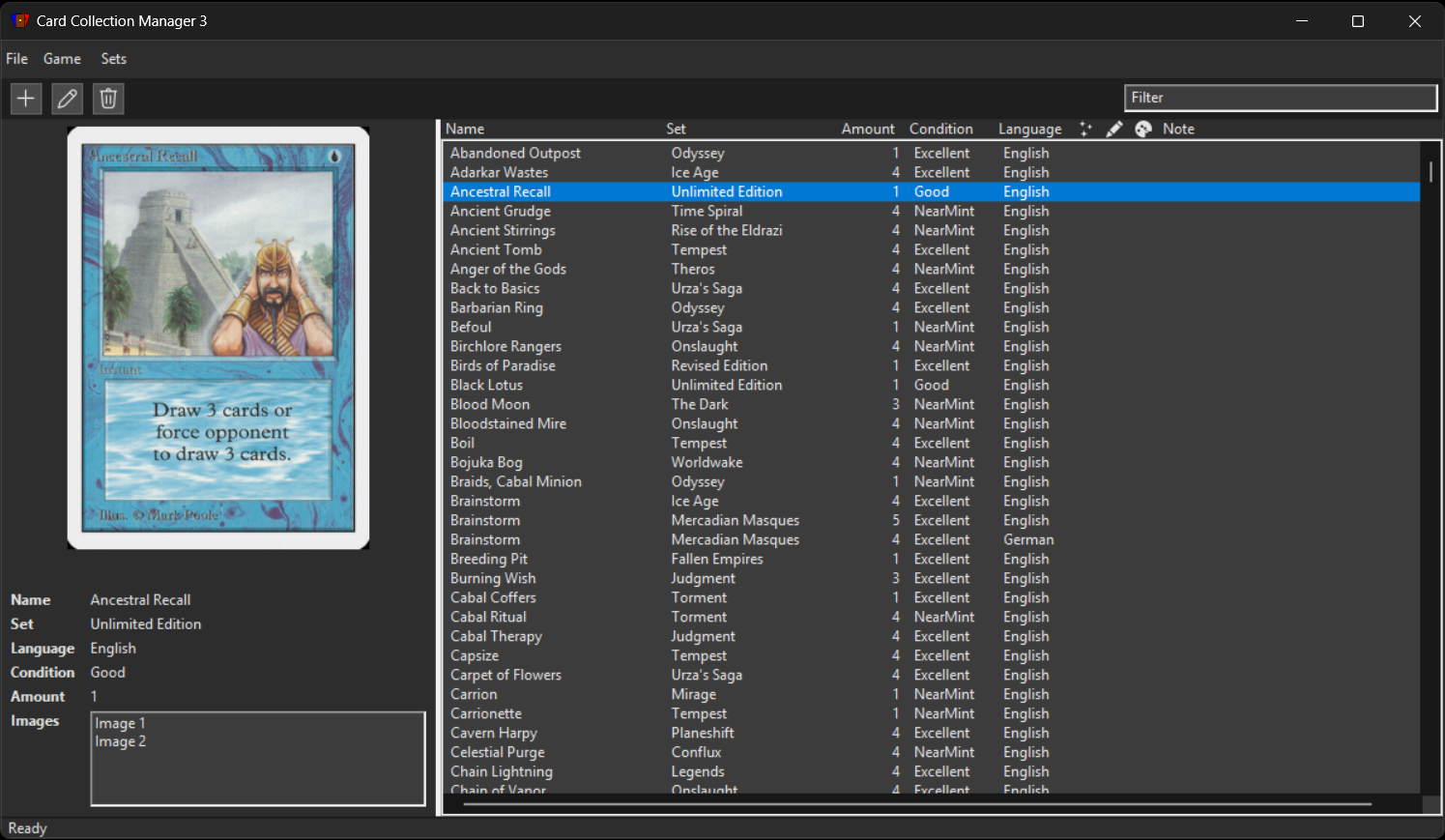This screenshot has height=840, width=1445.
Task: Select the Black Lotus row
Action: [x=932, y=385]
